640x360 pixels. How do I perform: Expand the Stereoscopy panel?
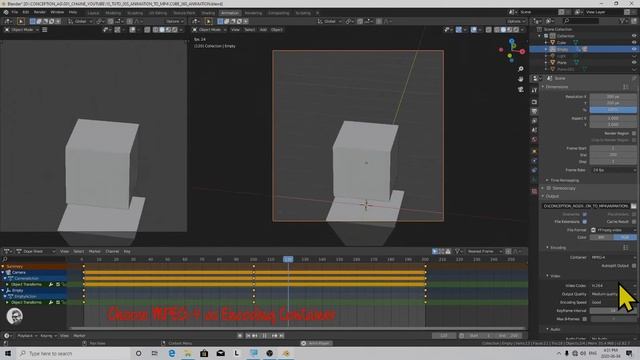(x=543, y=188)
